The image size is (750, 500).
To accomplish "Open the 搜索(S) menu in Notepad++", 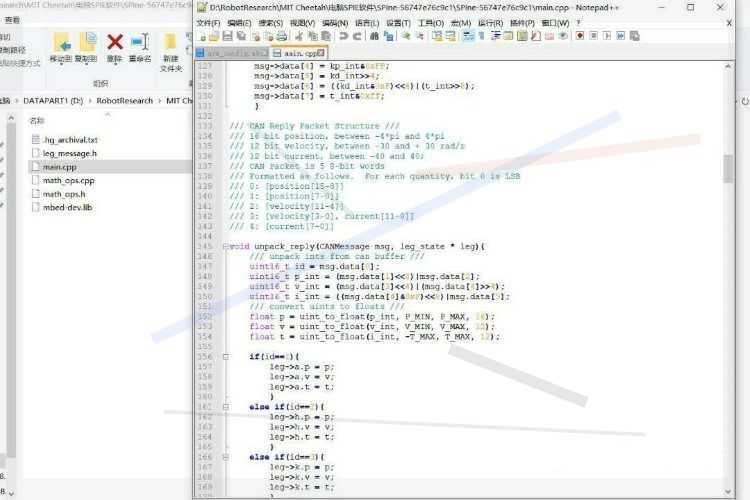I will coord(270,23).
